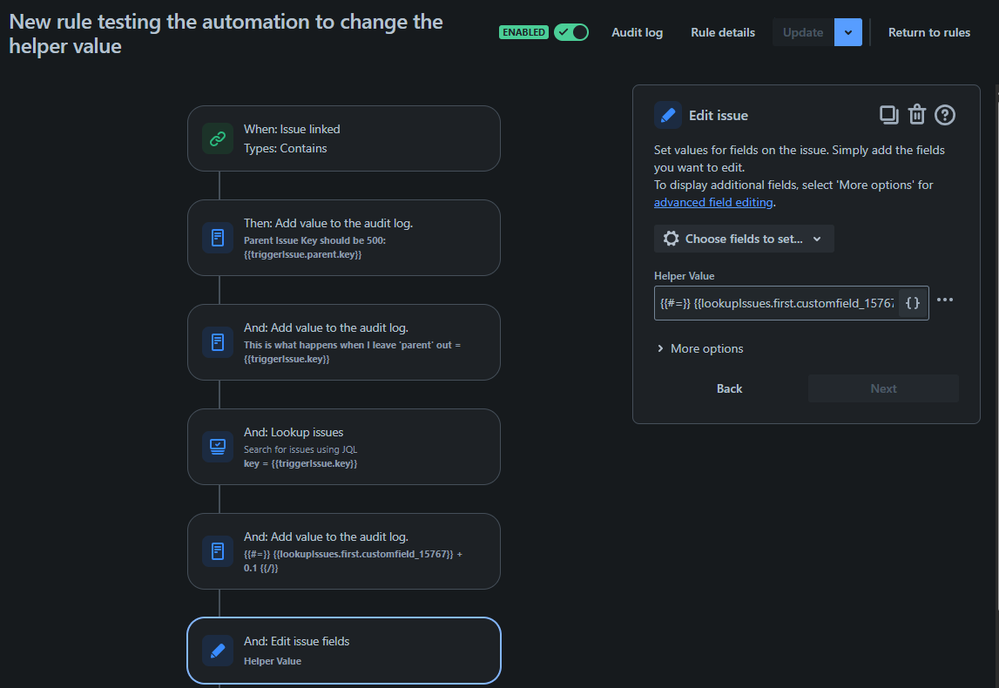Click the Update button
The width and height of the screenshot is (999, 688).
click(x=803, y=32)
